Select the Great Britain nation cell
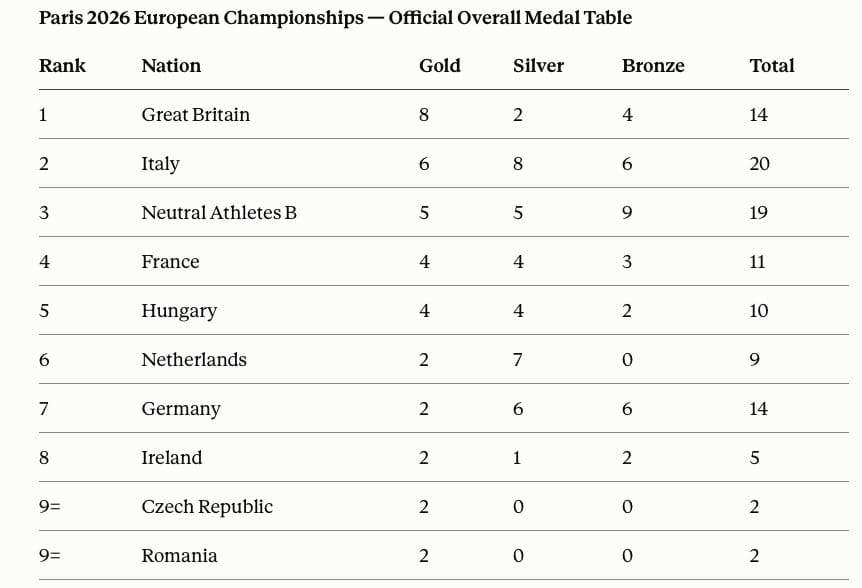This screenshot has height=588, width=862. (x=196, y=115)
